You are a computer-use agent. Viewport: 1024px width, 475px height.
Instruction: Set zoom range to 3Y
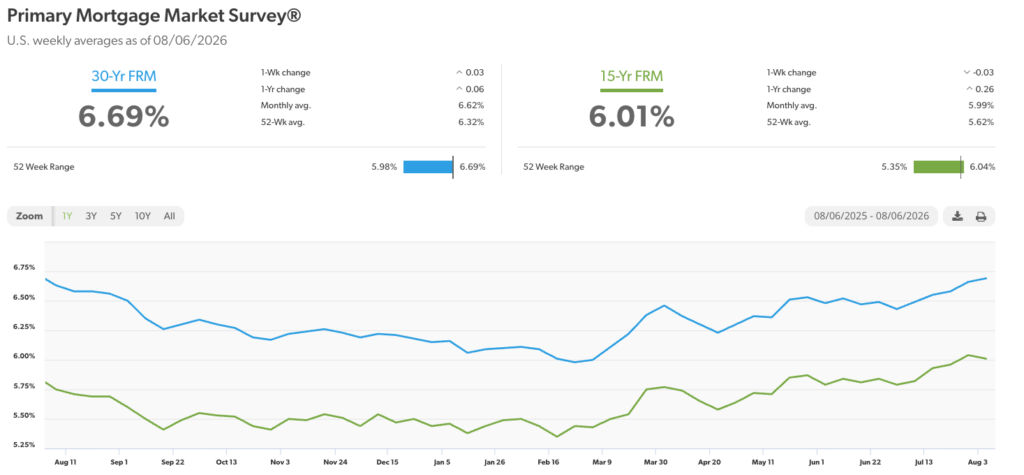point(91,216)
